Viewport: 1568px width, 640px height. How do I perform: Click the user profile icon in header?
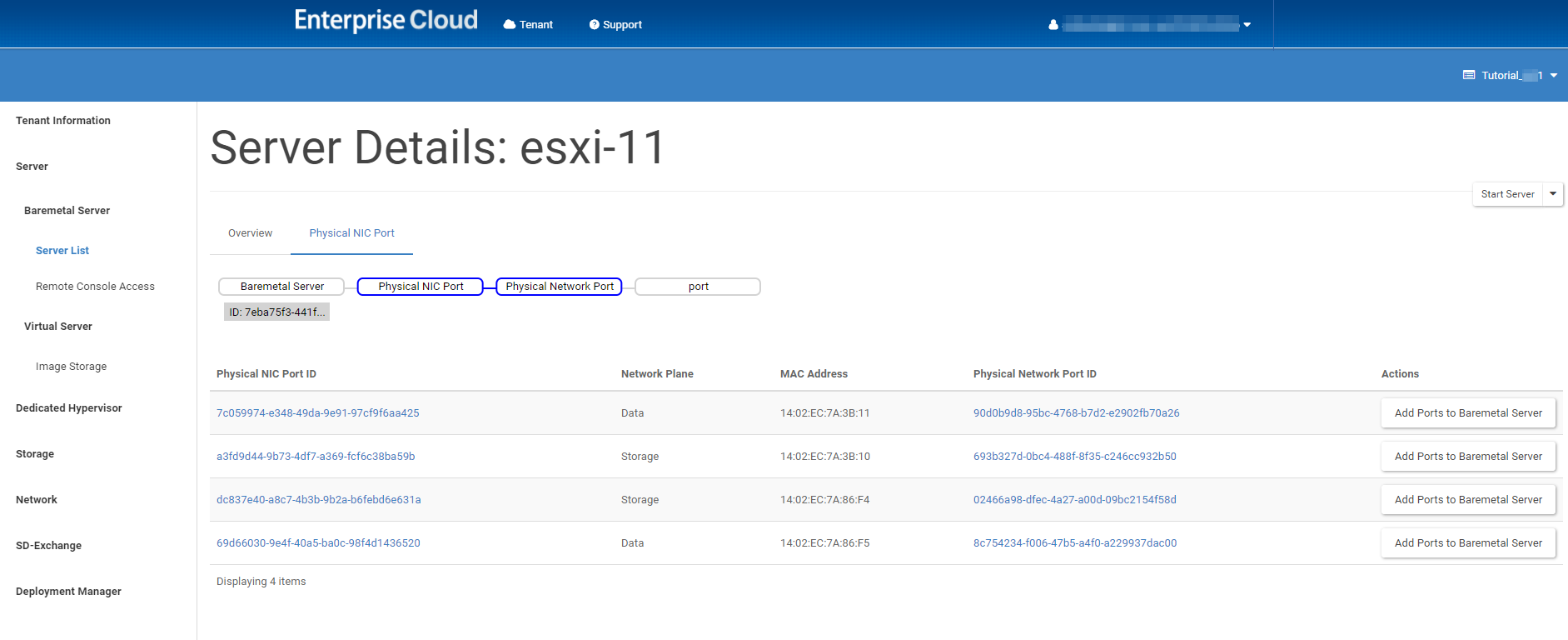coord(1053,25)
